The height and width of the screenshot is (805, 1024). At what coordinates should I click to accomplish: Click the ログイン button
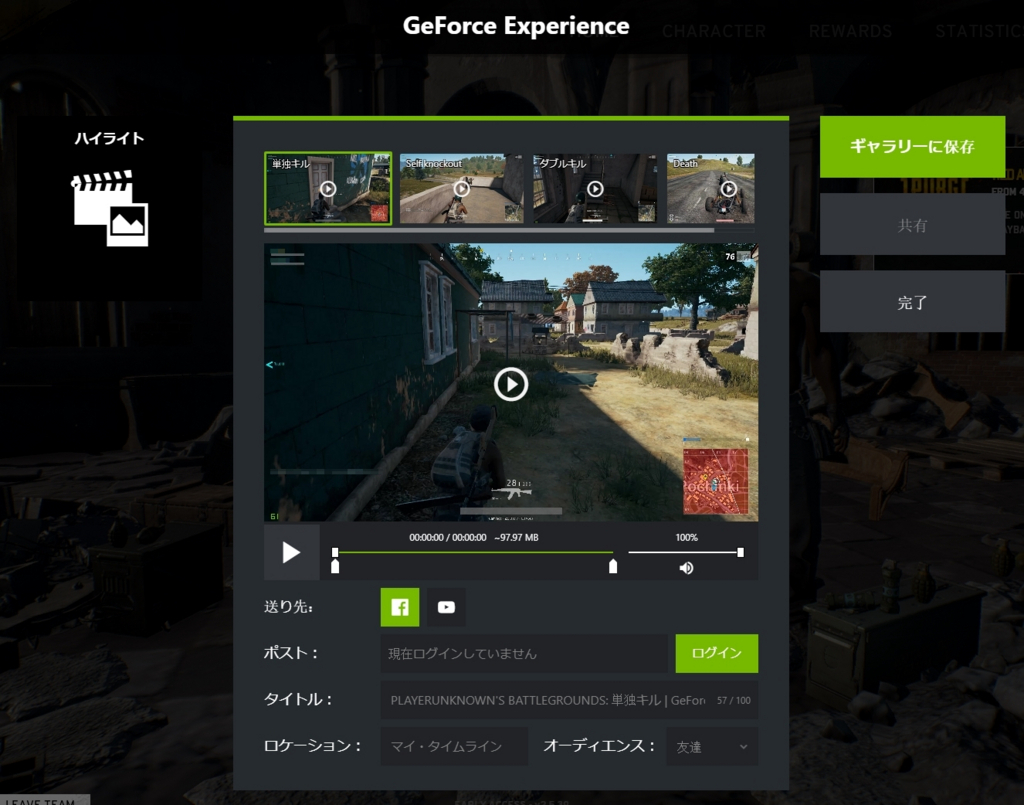pos(716,653)
